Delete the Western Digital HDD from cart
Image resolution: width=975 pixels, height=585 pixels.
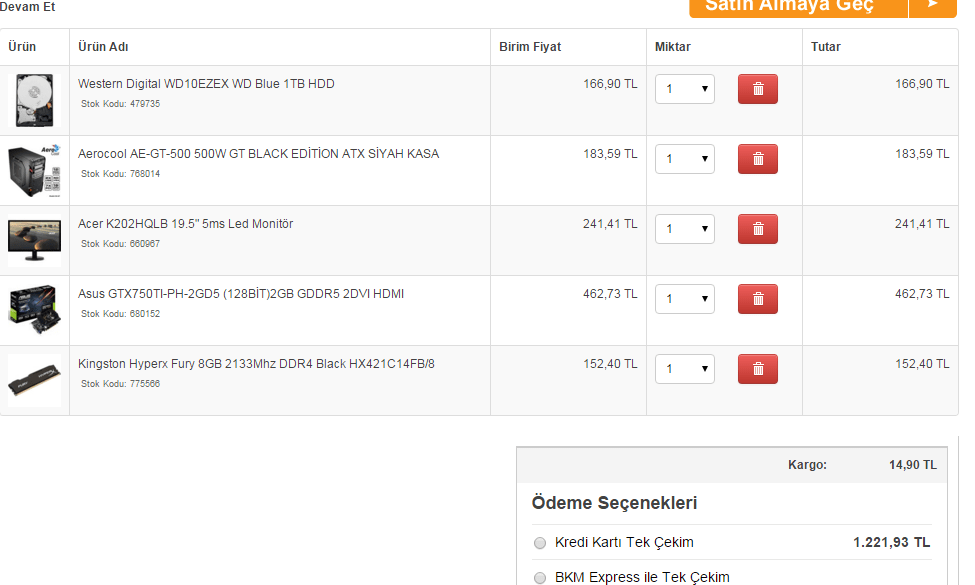pos(757,89)
